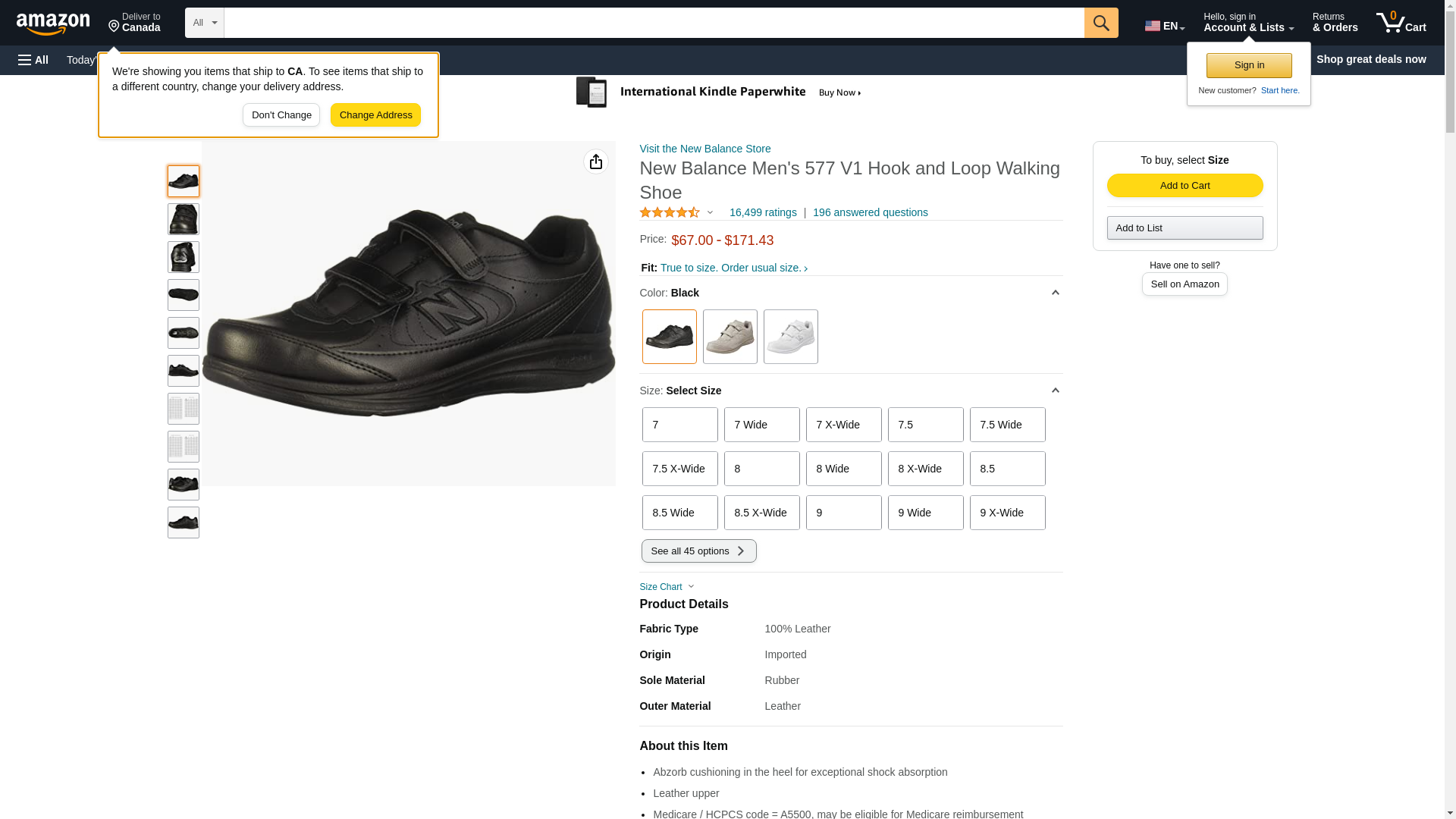Click the Add to Cart button
This screenshot has width=1456, height=819.
click(1184, 186)
